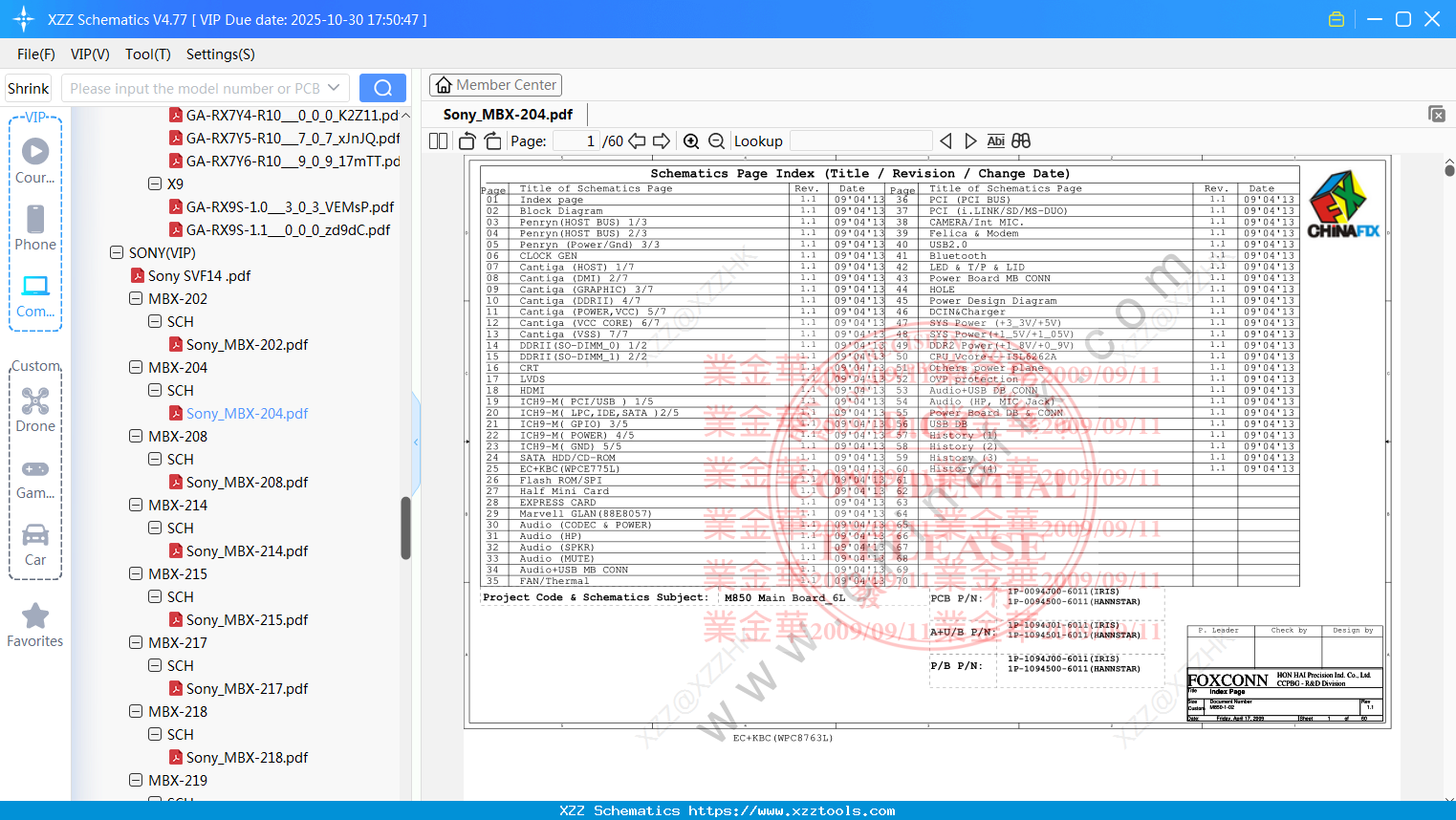Collapse the SCH folder under MBX-204
1456x820 pixels.
coord(155,390)
